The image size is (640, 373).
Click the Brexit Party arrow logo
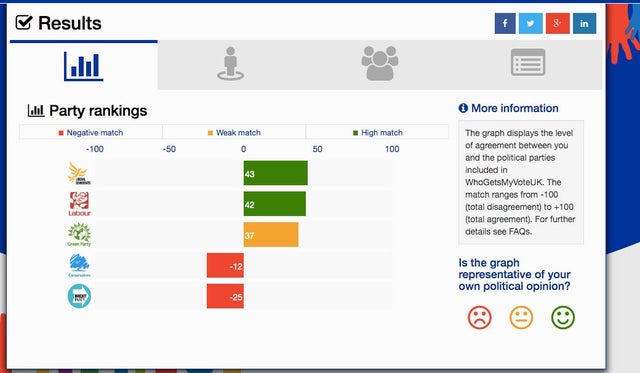coord(79,296)
